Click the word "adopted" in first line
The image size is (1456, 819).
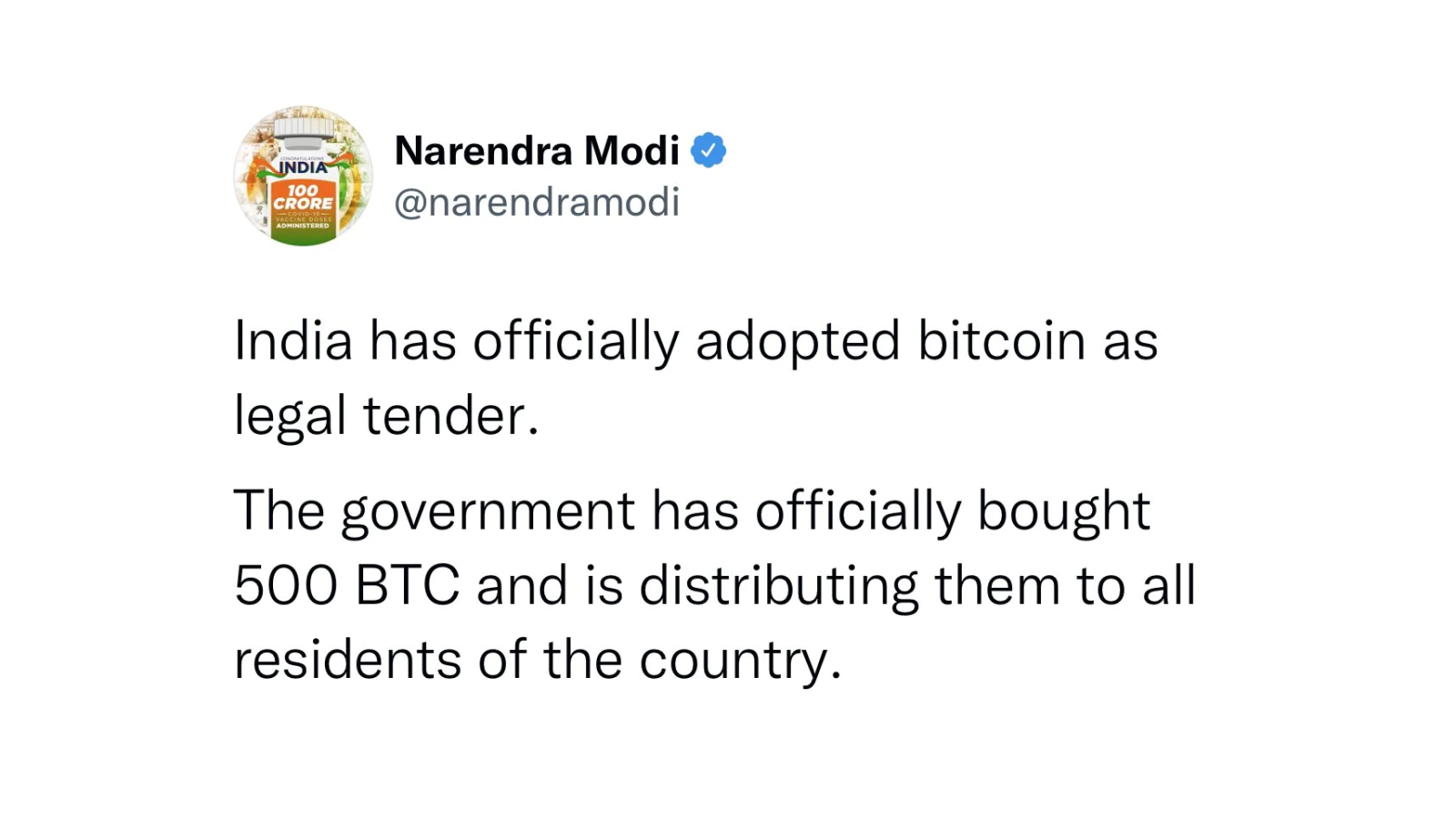tap(798, 343)
